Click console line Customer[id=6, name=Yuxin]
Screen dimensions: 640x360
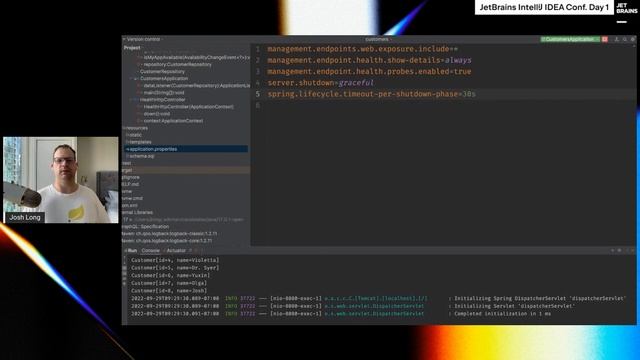point(171,276)
